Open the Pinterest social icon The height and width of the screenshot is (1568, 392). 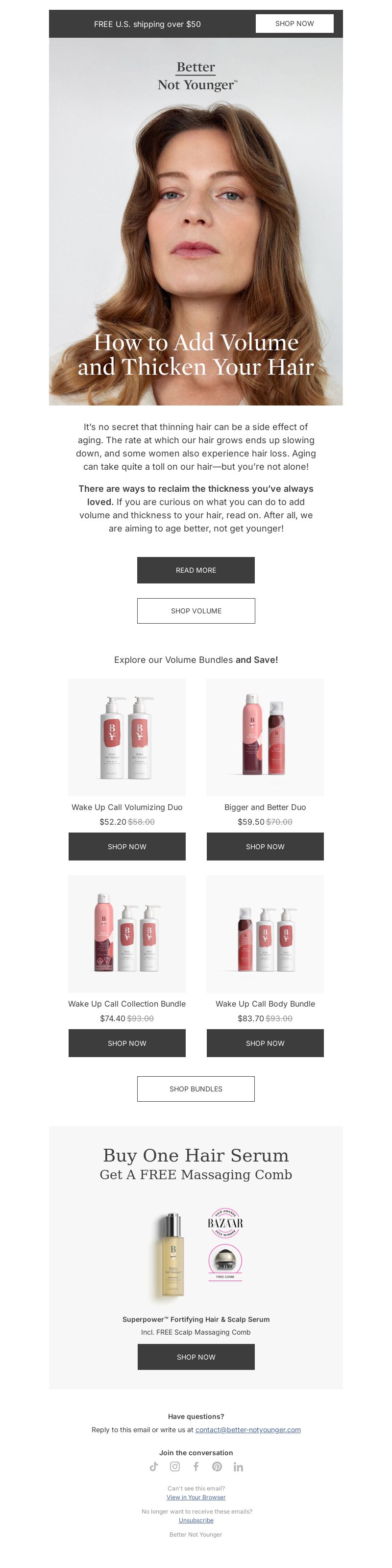217,1467
